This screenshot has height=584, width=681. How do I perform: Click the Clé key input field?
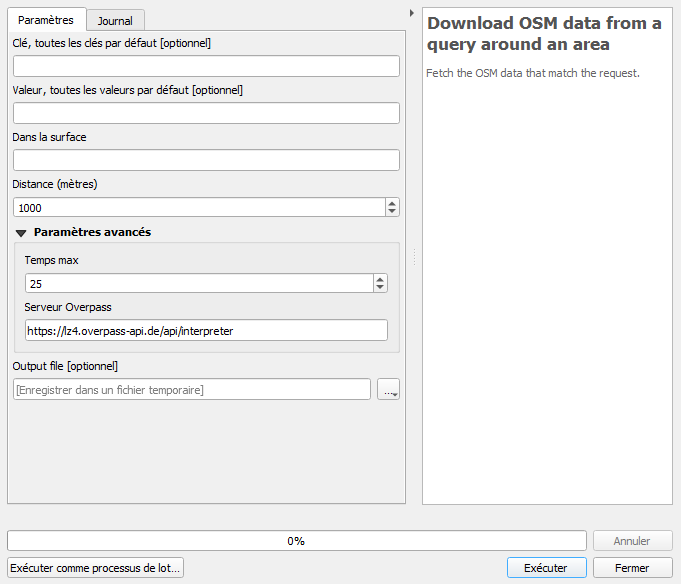[206, 66]
